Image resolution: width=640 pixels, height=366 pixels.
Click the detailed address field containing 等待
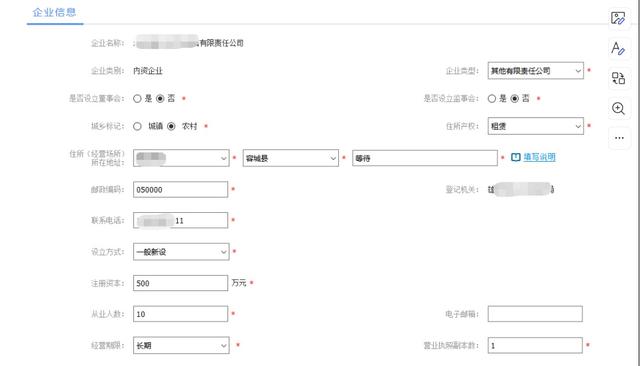click(x=425, y=158)
